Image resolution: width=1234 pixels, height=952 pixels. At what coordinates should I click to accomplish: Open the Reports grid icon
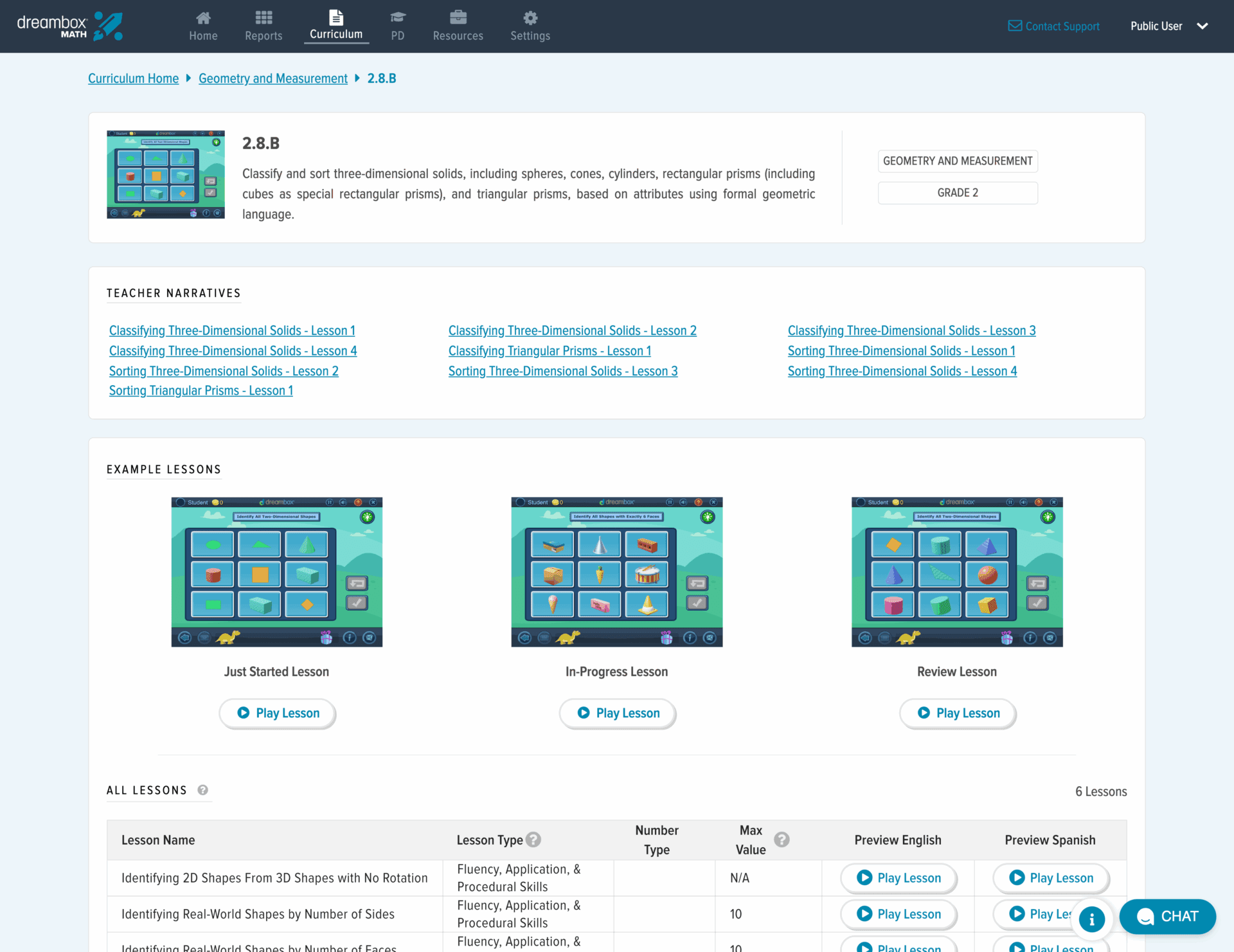(x=264, y=18)
